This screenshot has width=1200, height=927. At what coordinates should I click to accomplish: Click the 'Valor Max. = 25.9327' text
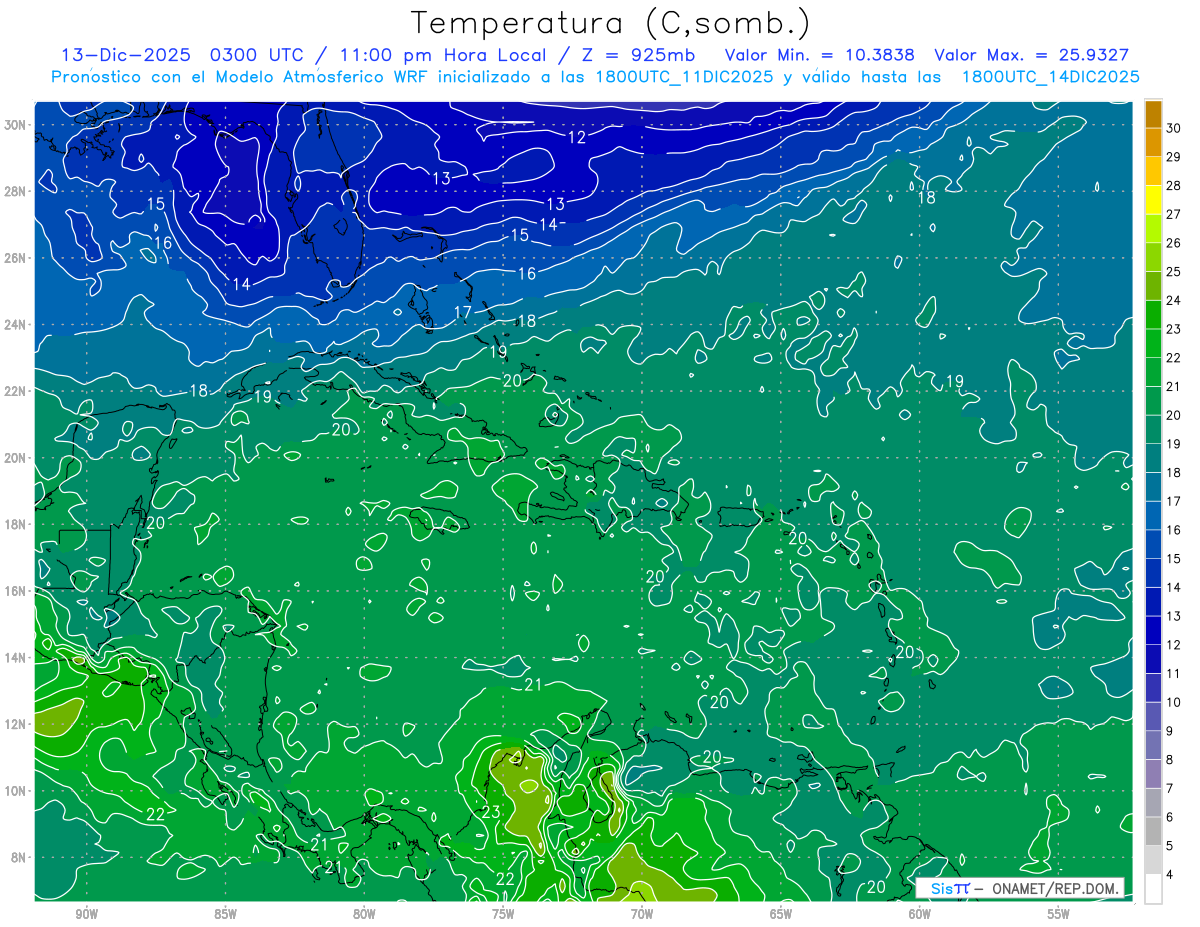click(1031, 55)
